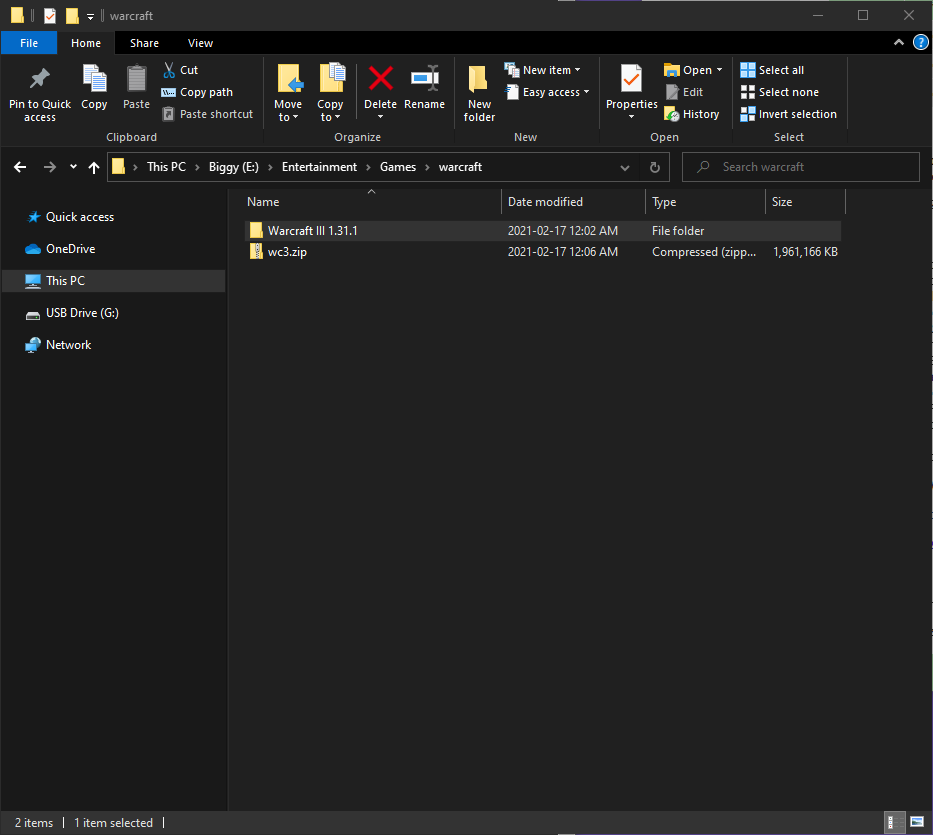Click the Edit button in Open group
Screen dimensions: 933x835
click(685, 92)
